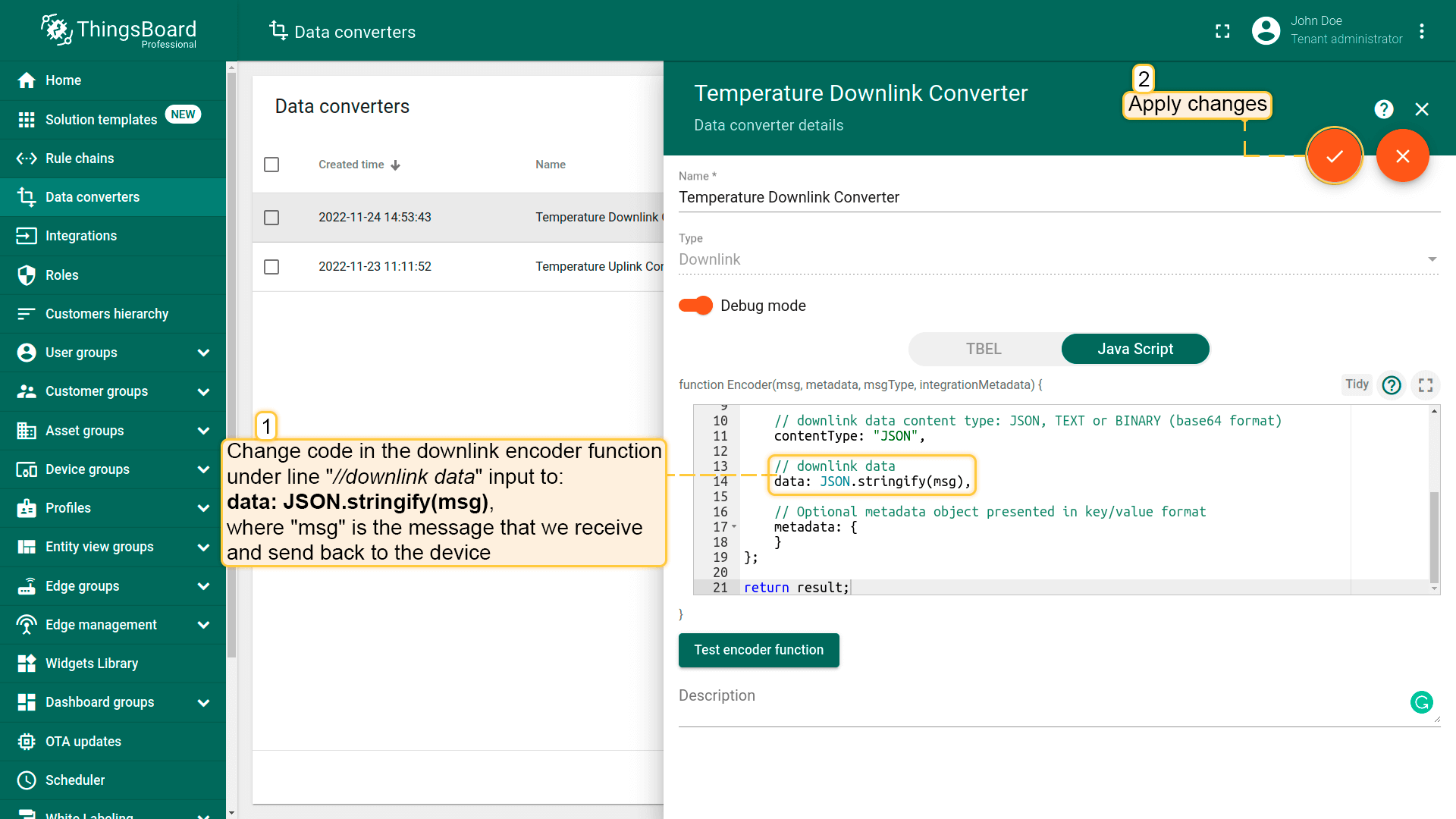
Task: Select all converters with the header checkbox
Action: click(271, 165)
